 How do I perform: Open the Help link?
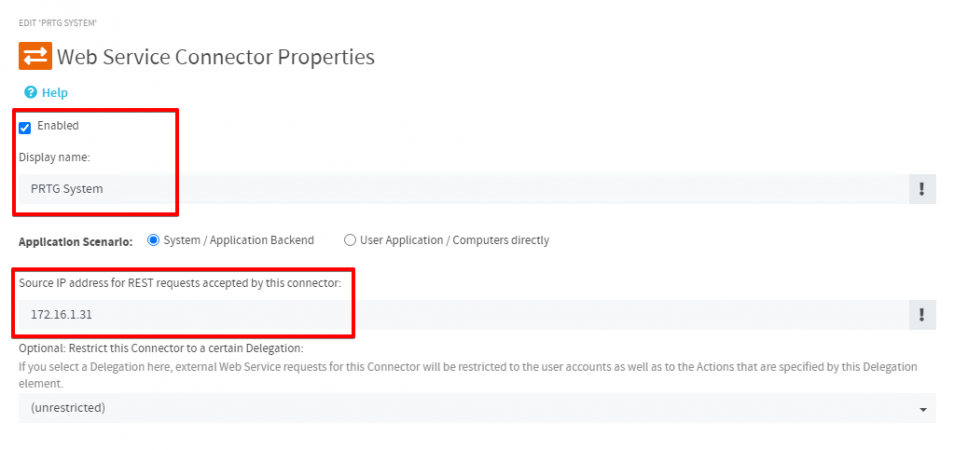pos(54,92)
